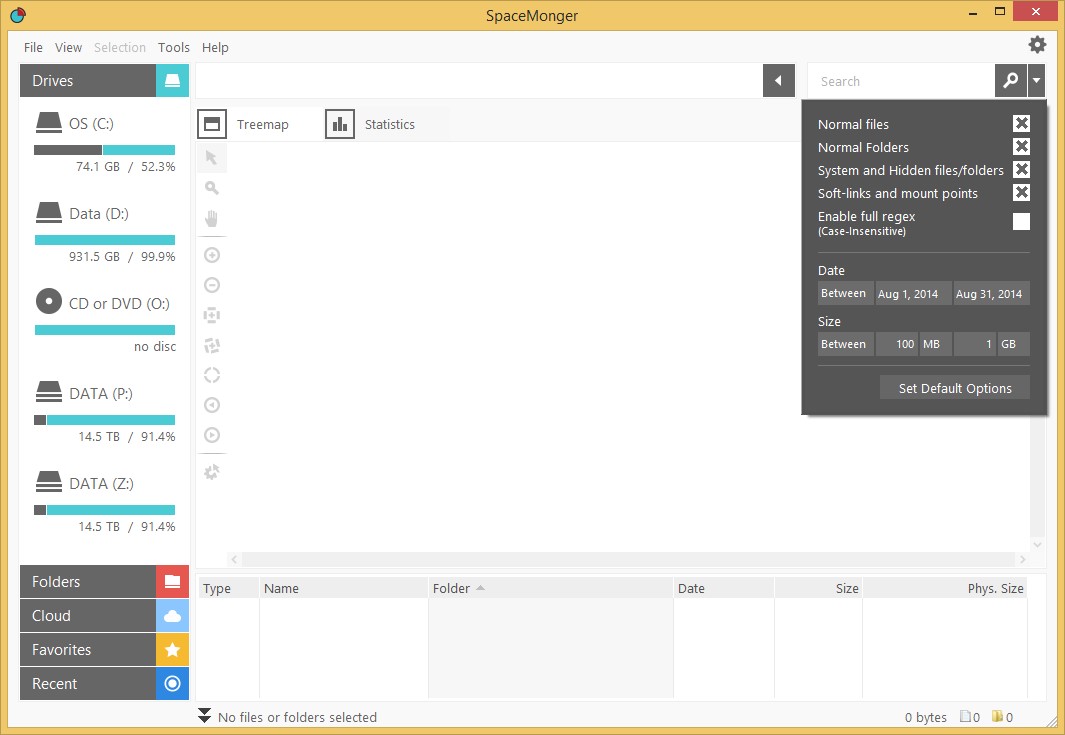Image resolution: width=1065 pixels, height=735 pixels.
Task: Toggle System and Hidden files/folders checkbox
Action: (1021, 170)
